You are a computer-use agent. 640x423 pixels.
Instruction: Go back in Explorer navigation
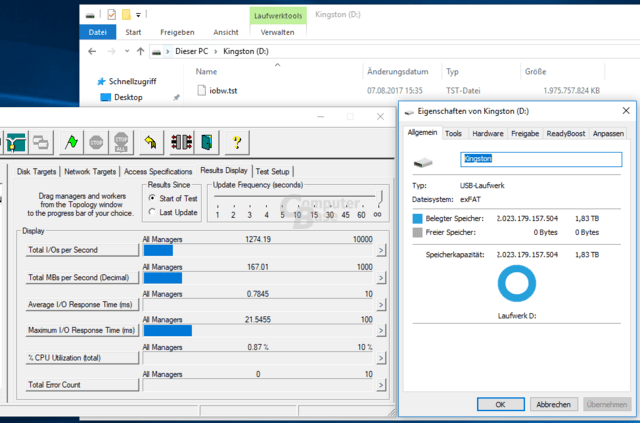pos(92,51)
